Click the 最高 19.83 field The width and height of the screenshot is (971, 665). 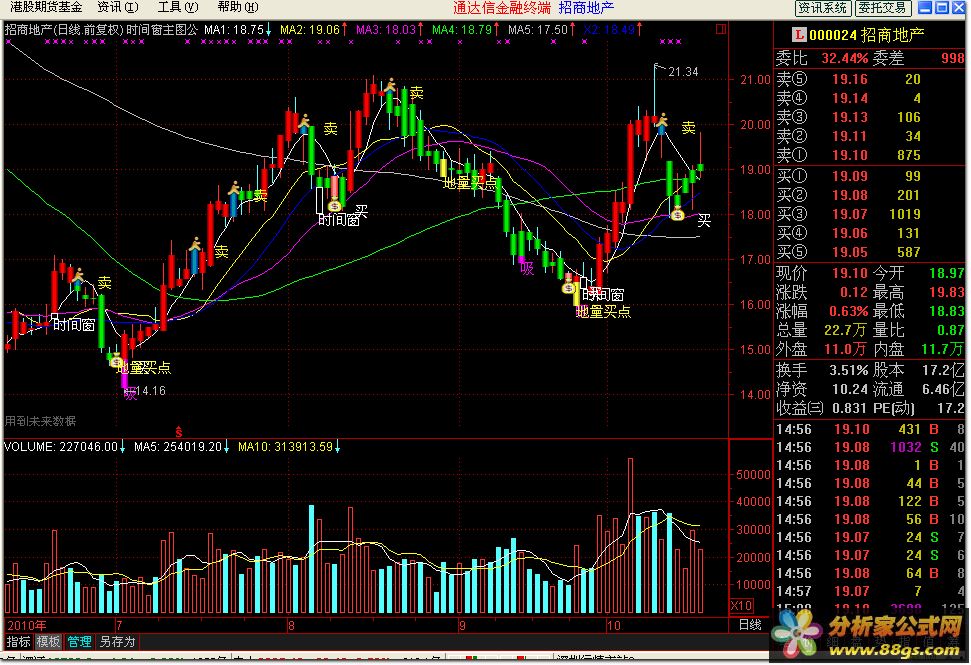918,292
